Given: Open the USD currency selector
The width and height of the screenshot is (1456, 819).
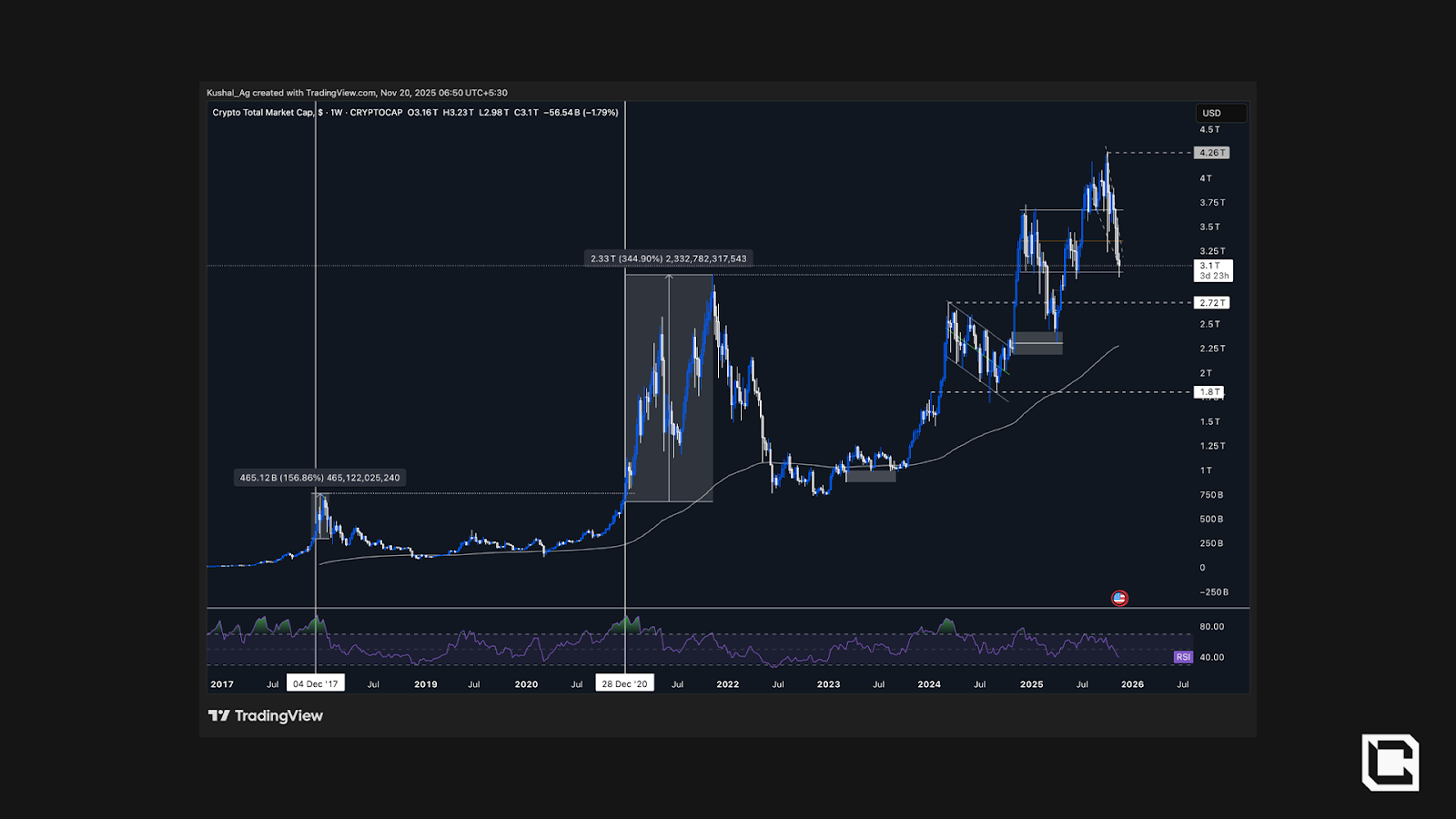Looking at the screenshot, I should (x=1219, y=113).
